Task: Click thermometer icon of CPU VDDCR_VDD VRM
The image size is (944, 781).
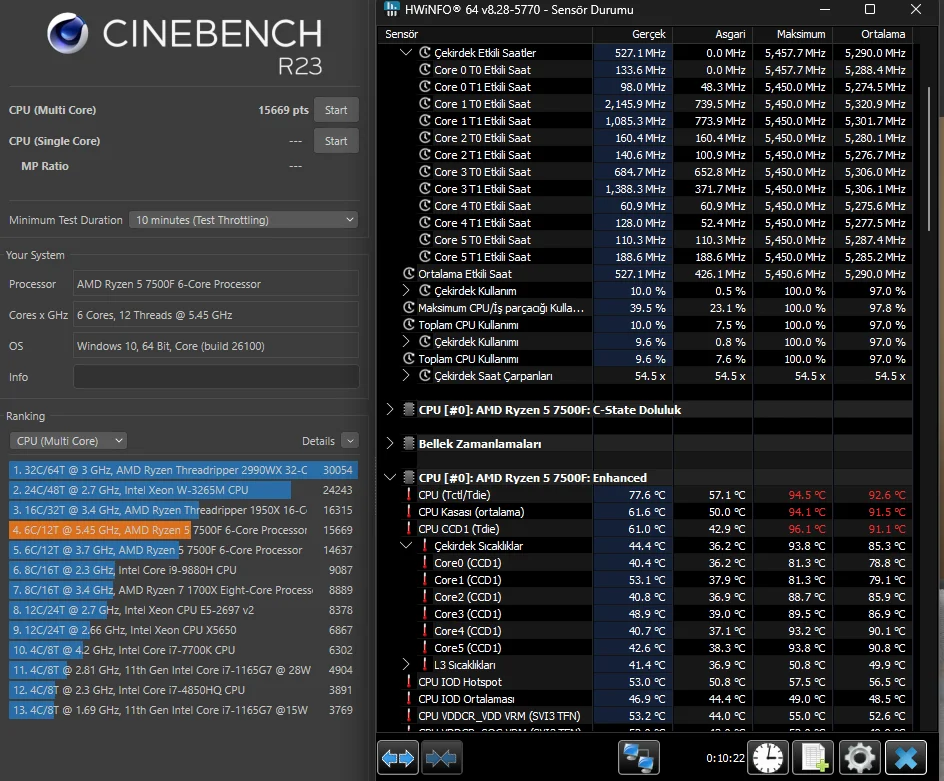Action: (409, 716)
